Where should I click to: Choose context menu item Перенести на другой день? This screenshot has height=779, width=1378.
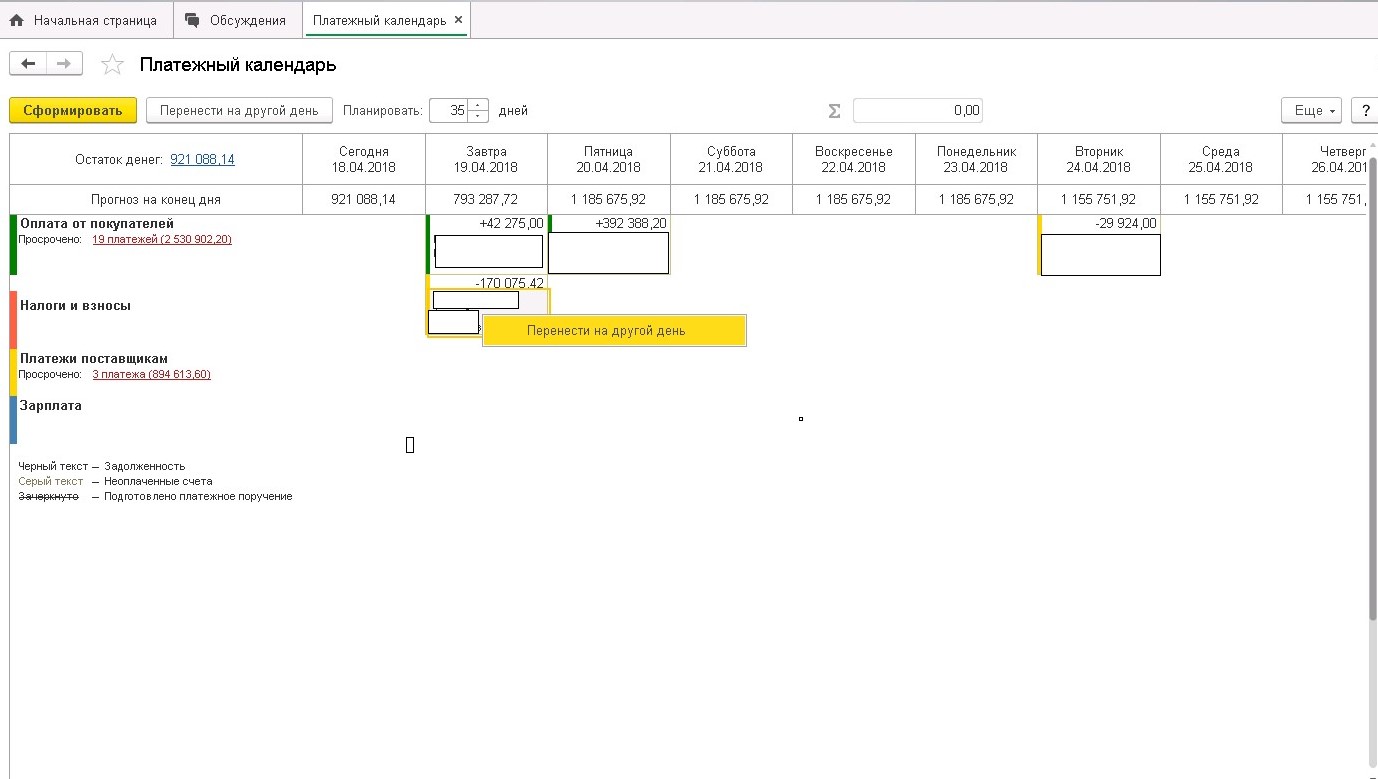pyautogui.click(x=614, y=330)
